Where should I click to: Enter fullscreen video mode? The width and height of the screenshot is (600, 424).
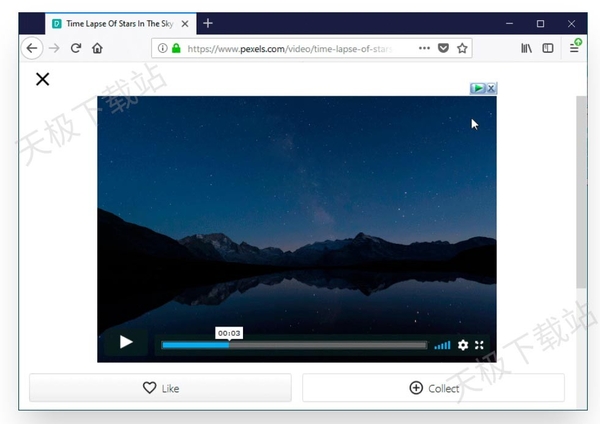point(479,345)
